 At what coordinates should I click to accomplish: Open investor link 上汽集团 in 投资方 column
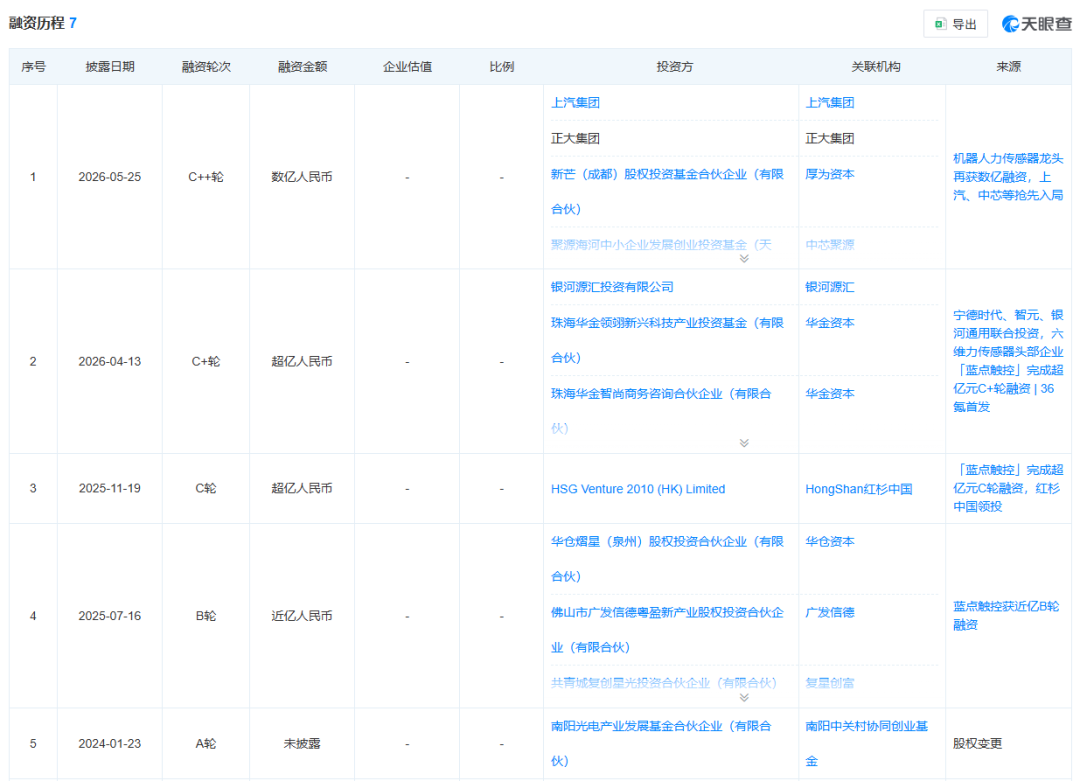coord(575,103)
